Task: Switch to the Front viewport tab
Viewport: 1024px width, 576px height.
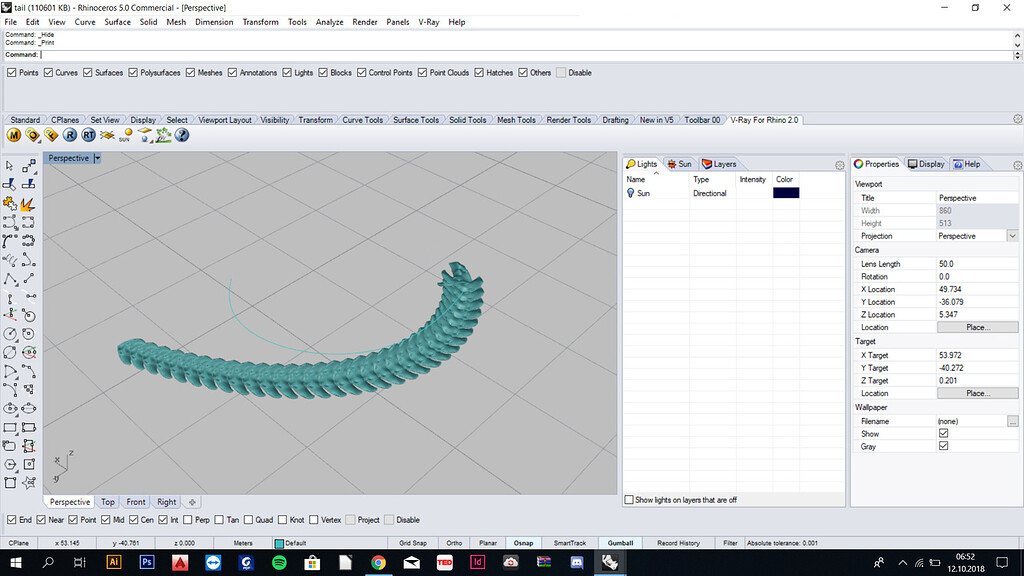Action: pyautogui.click(x=135, y=501)
